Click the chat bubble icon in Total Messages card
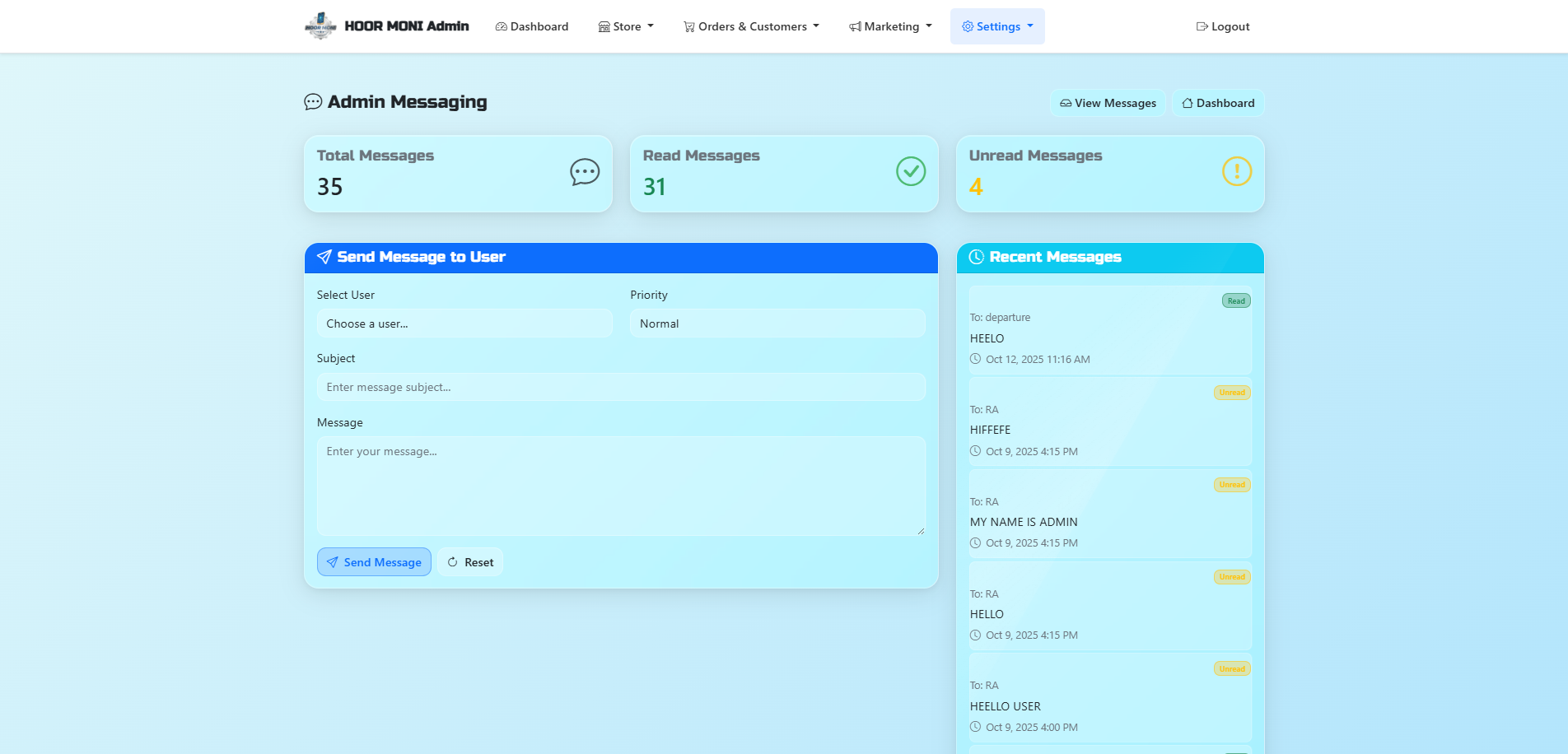The height and width of the screenshot is (754, 1568). coord(585,171)
